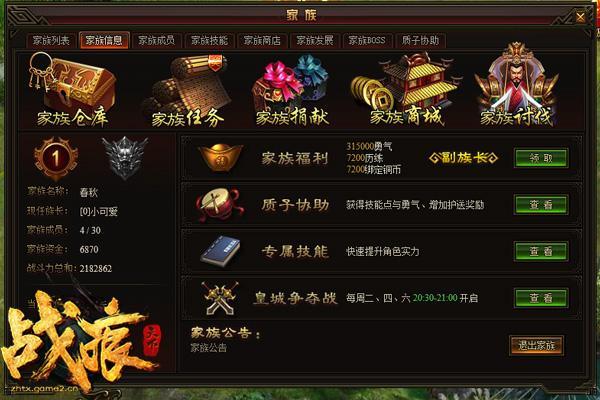This screenshot has height=400, width=600.
Task: Open the 家族讨伐 emperor icon
Action: pyautogui.click(x=516, y=85)
